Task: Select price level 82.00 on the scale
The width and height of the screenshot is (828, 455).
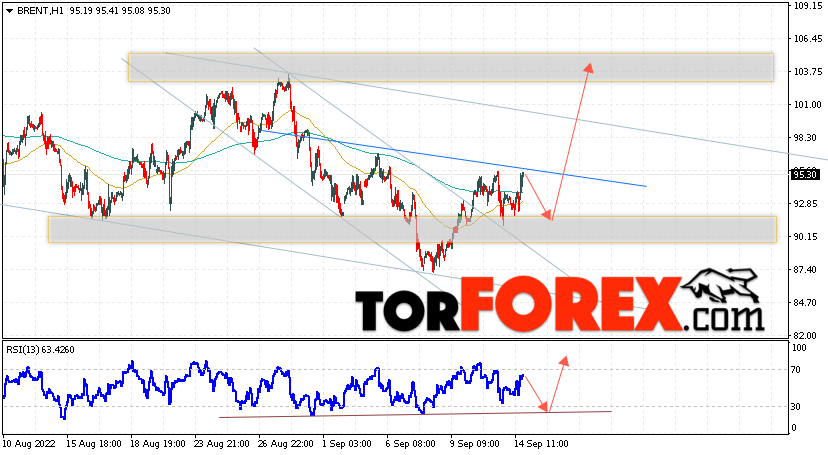Action: tap(806, 336)
